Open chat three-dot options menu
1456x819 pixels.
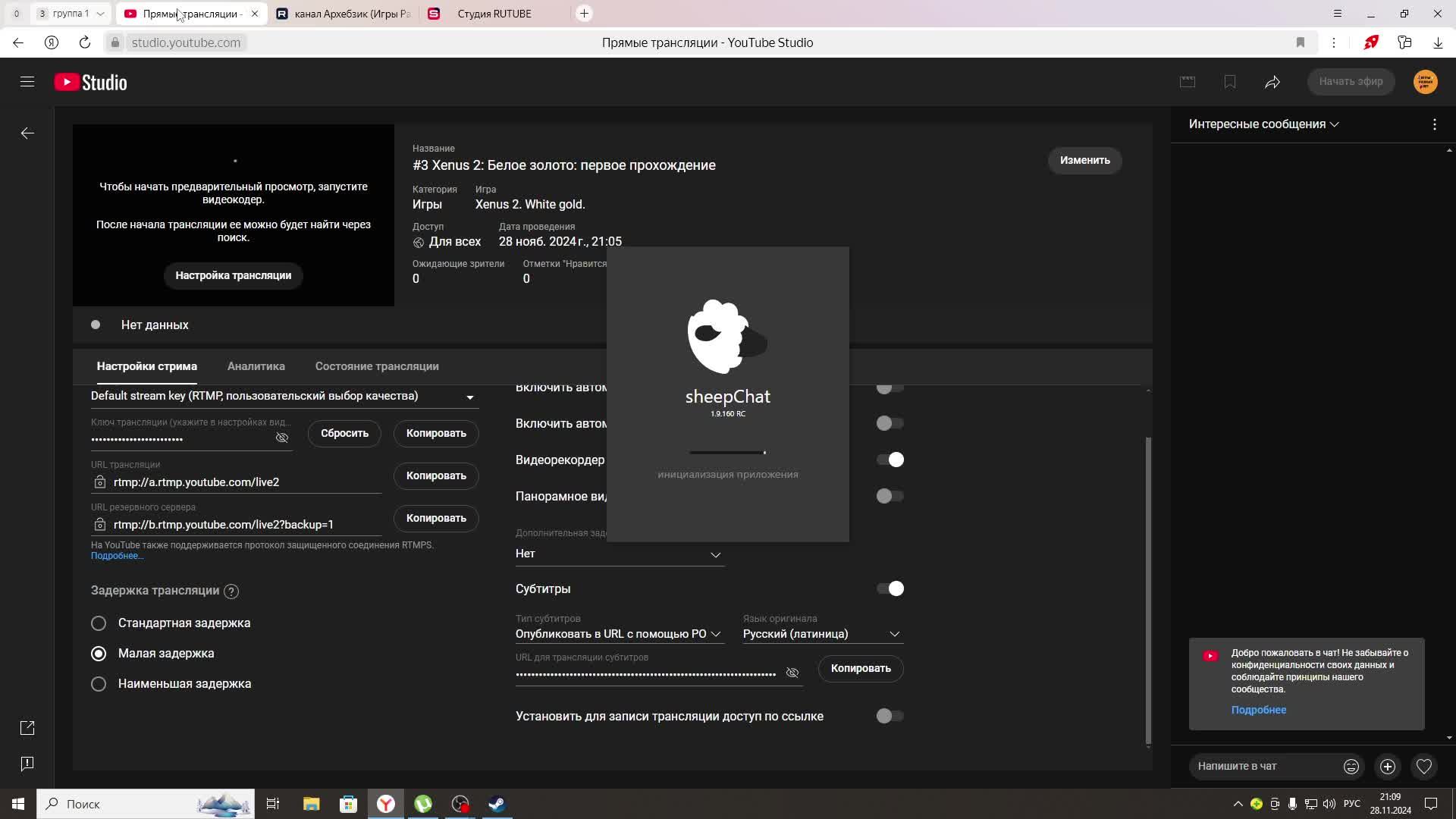pos(1434,124)
